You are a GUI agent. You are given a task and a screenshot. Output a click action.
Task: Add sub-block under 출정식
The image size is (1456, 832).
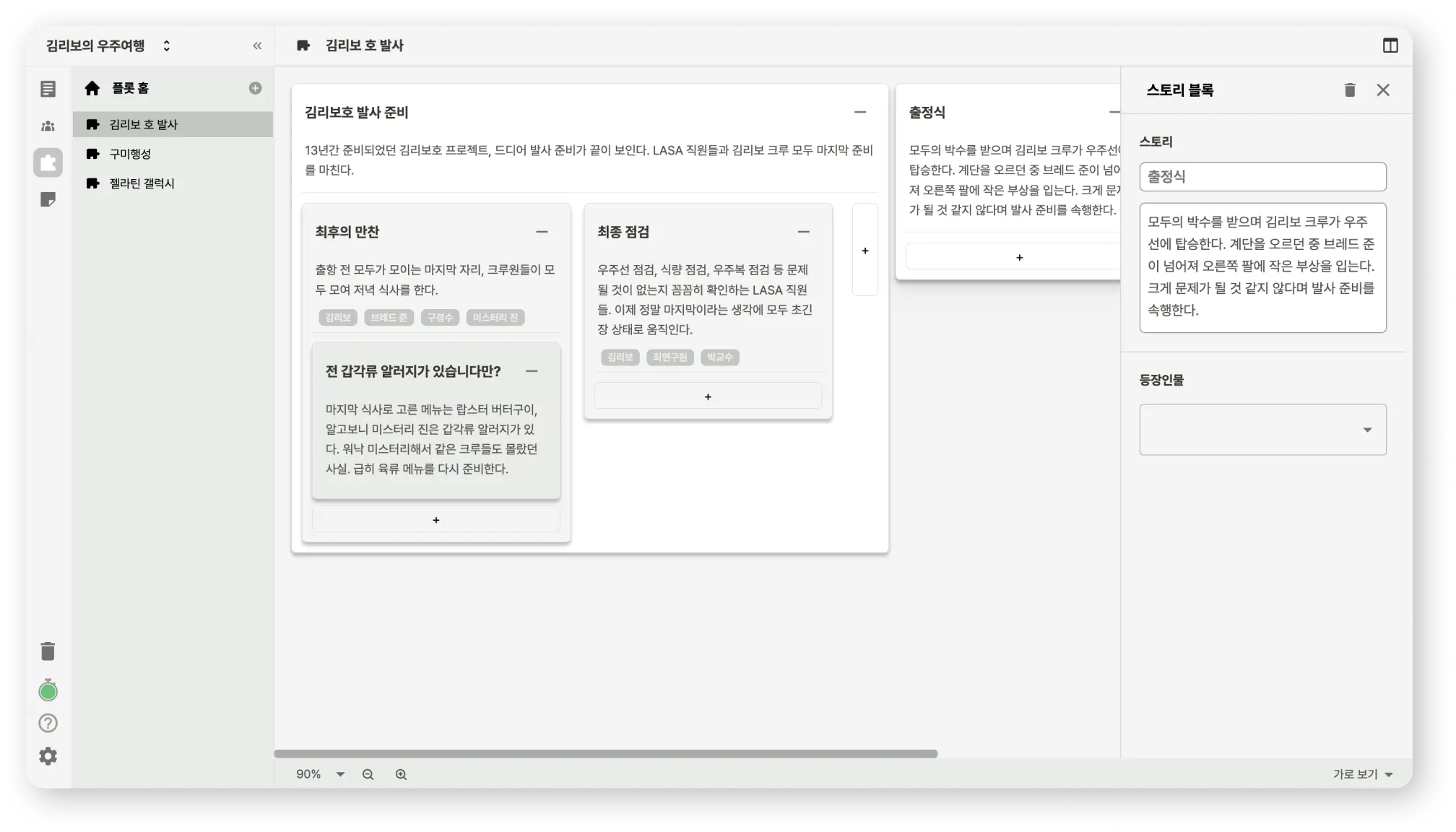[1014, 258]
